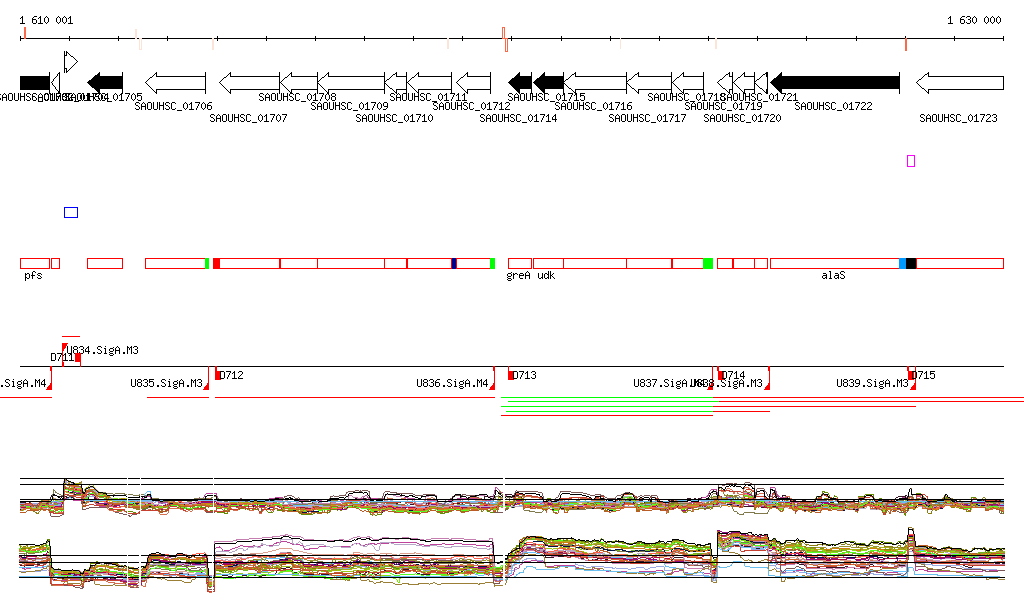Click the SAOUHSC_01712 gene arrow
This screenshot has height=611, width=1024.
[x=473, y=83]
